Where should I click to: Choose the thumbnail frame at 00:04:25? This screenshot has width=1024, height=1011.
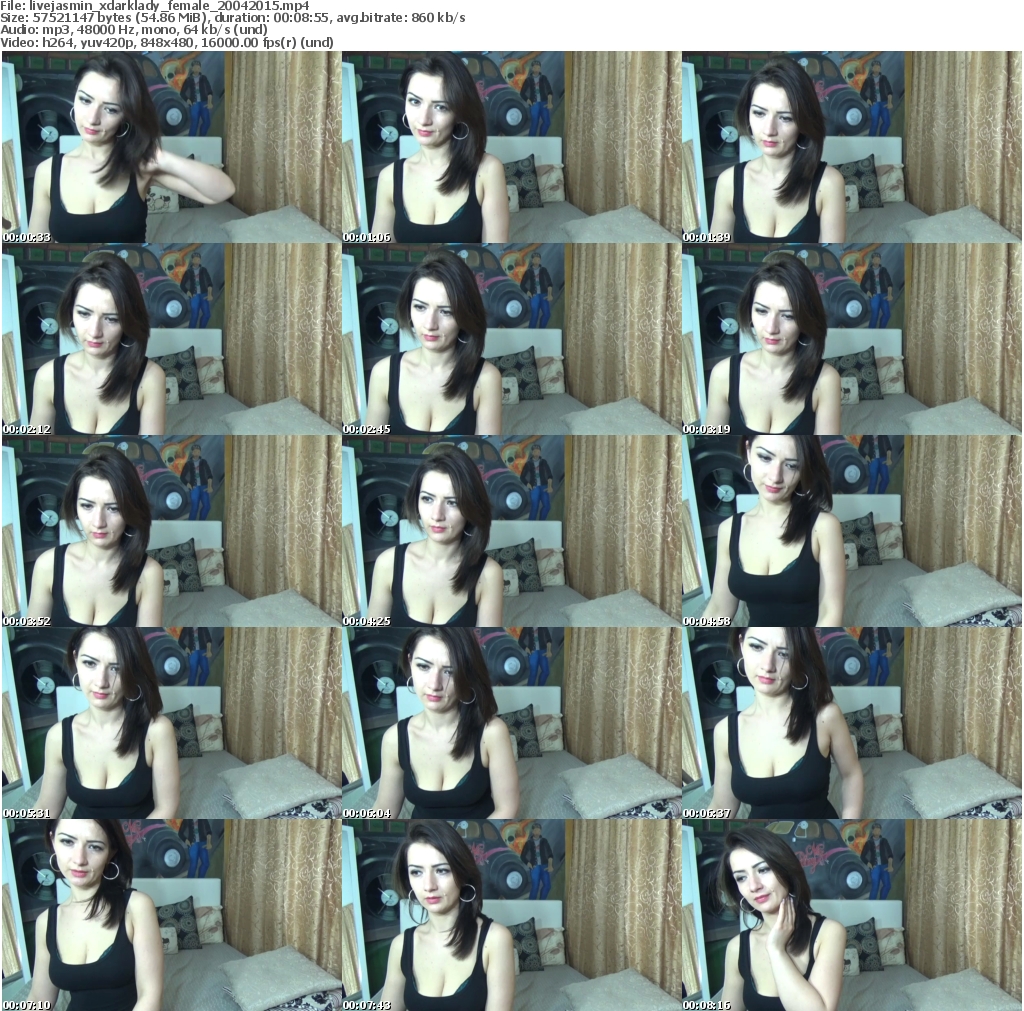[x=511, y=532]
